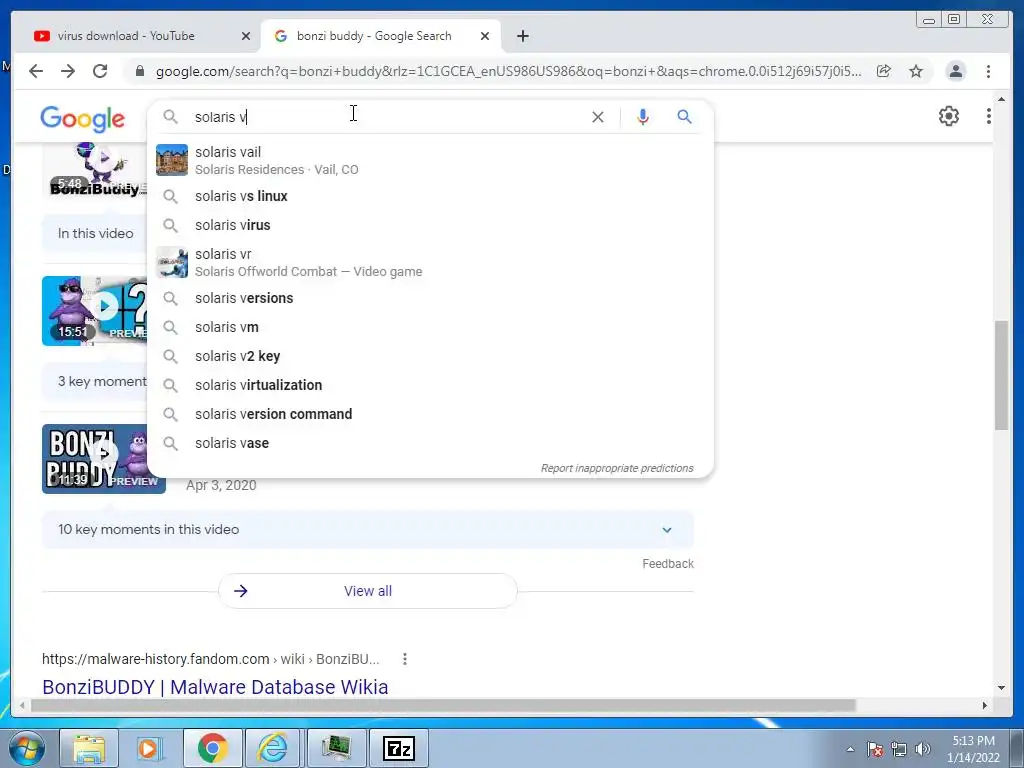Choose suggestion solaris vs linux

pos(430,196)
